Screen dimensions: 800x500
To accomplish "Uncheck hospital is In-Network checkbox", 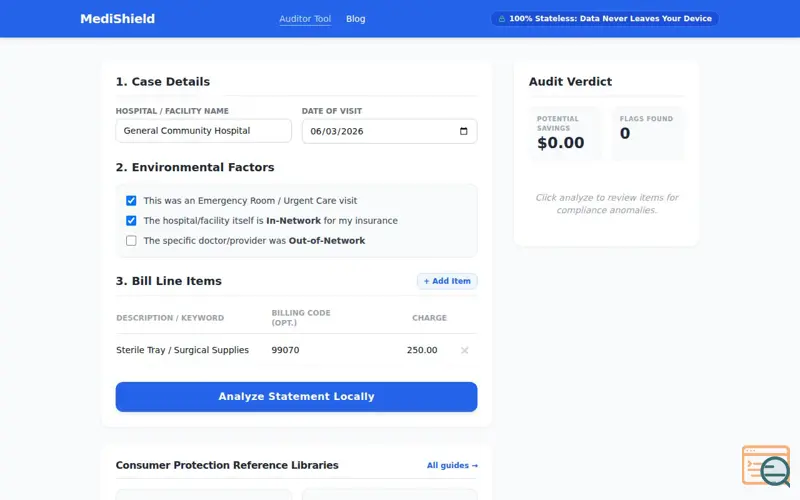I will pos(131,220).
